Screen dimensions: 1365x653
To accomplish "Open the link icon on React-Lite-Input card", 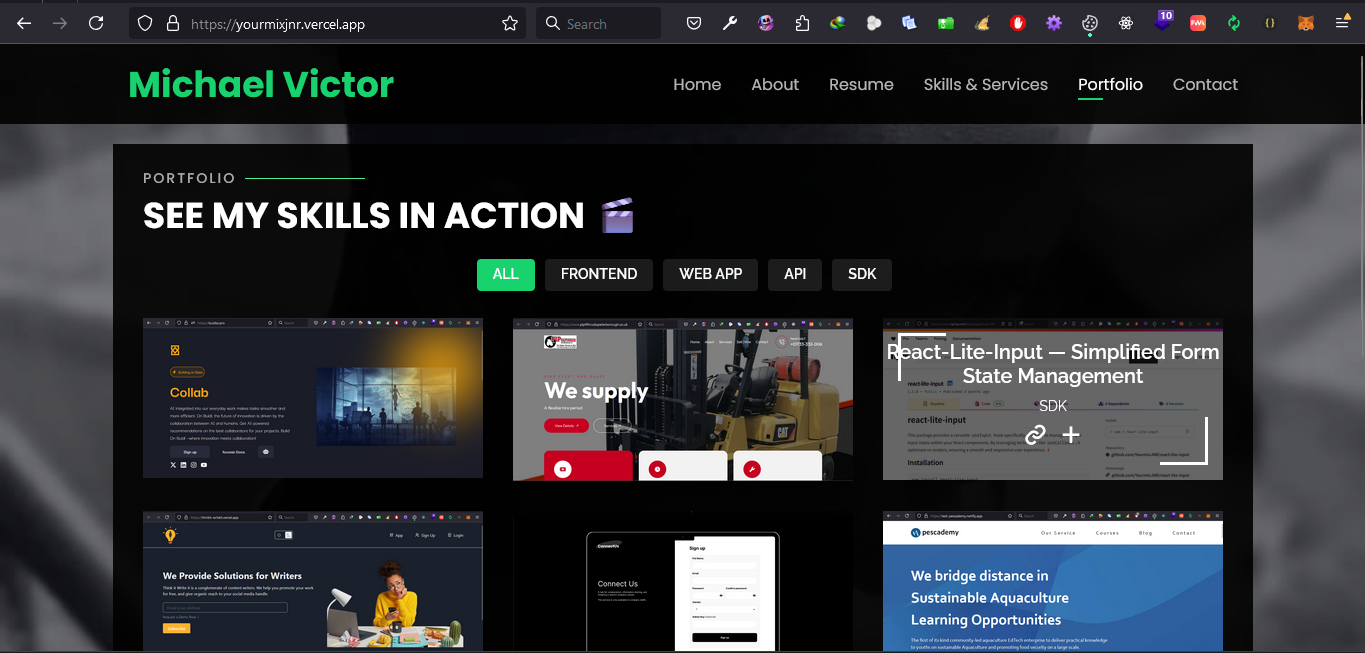I will tap(1035, 435).
